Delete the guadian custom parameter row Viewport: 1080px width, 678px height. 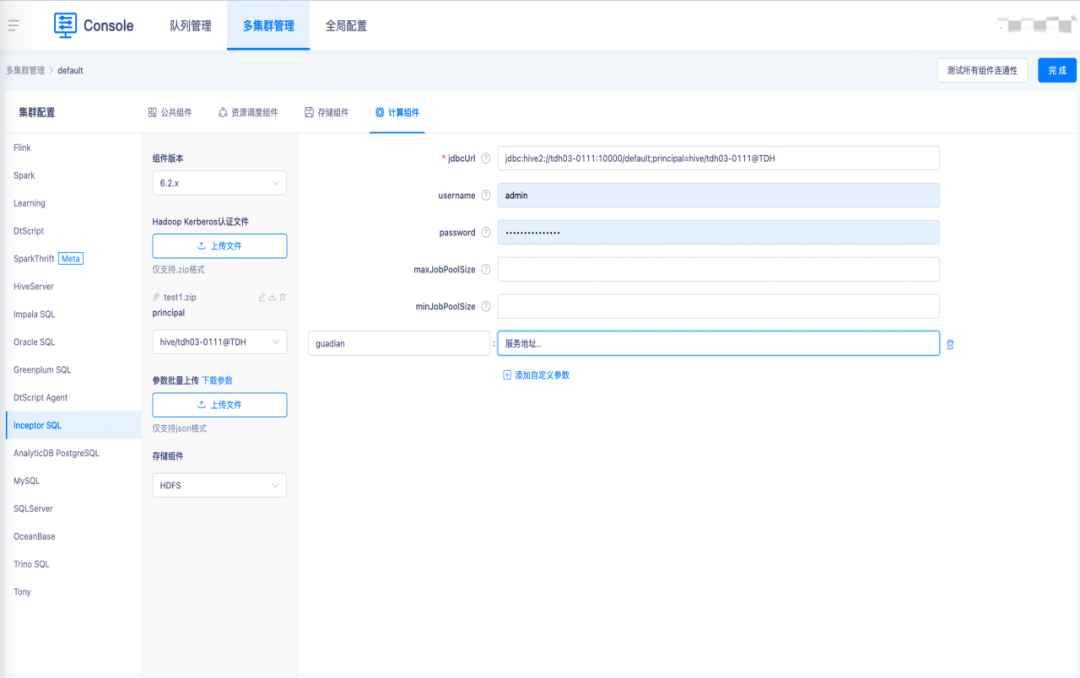tap(950, 344)
